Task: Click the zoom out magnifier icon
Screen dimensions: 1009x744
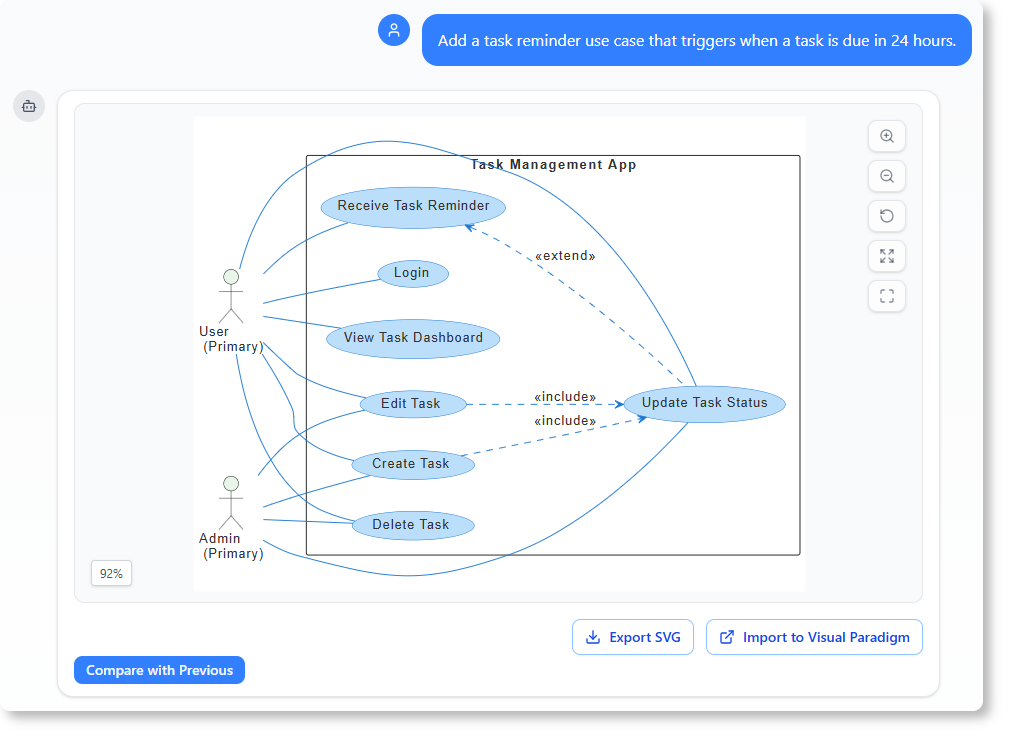Action: 886,176
